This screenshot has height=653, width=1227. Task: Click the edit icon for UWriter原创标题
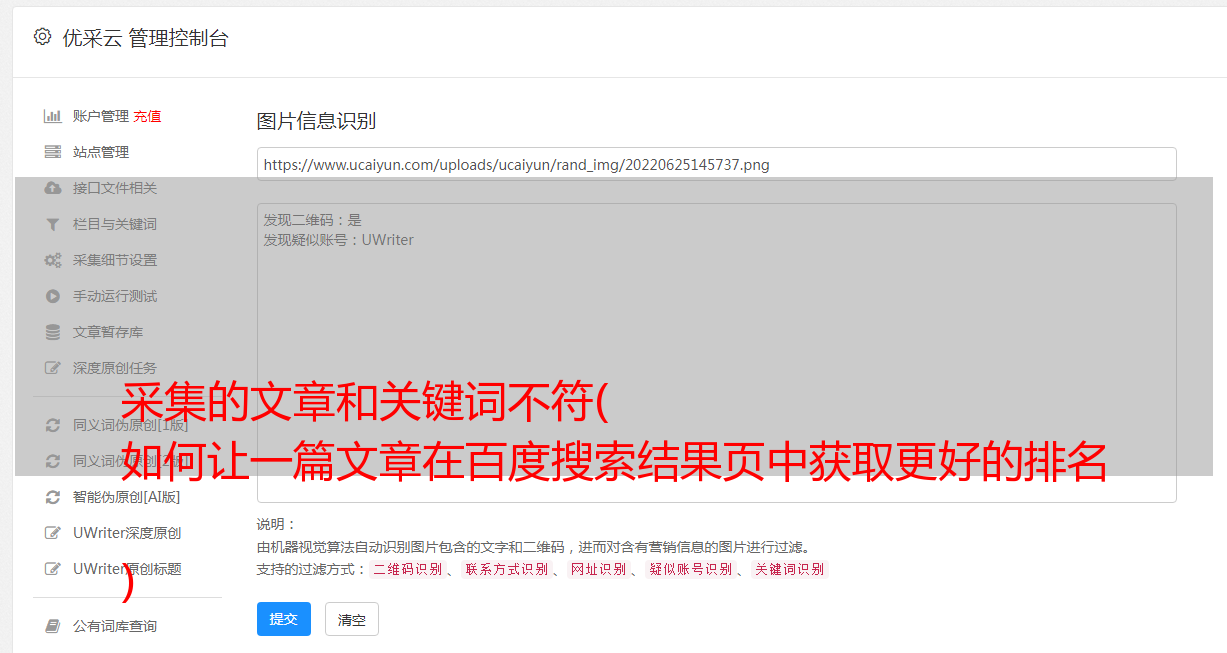click(x=53, y=569)
